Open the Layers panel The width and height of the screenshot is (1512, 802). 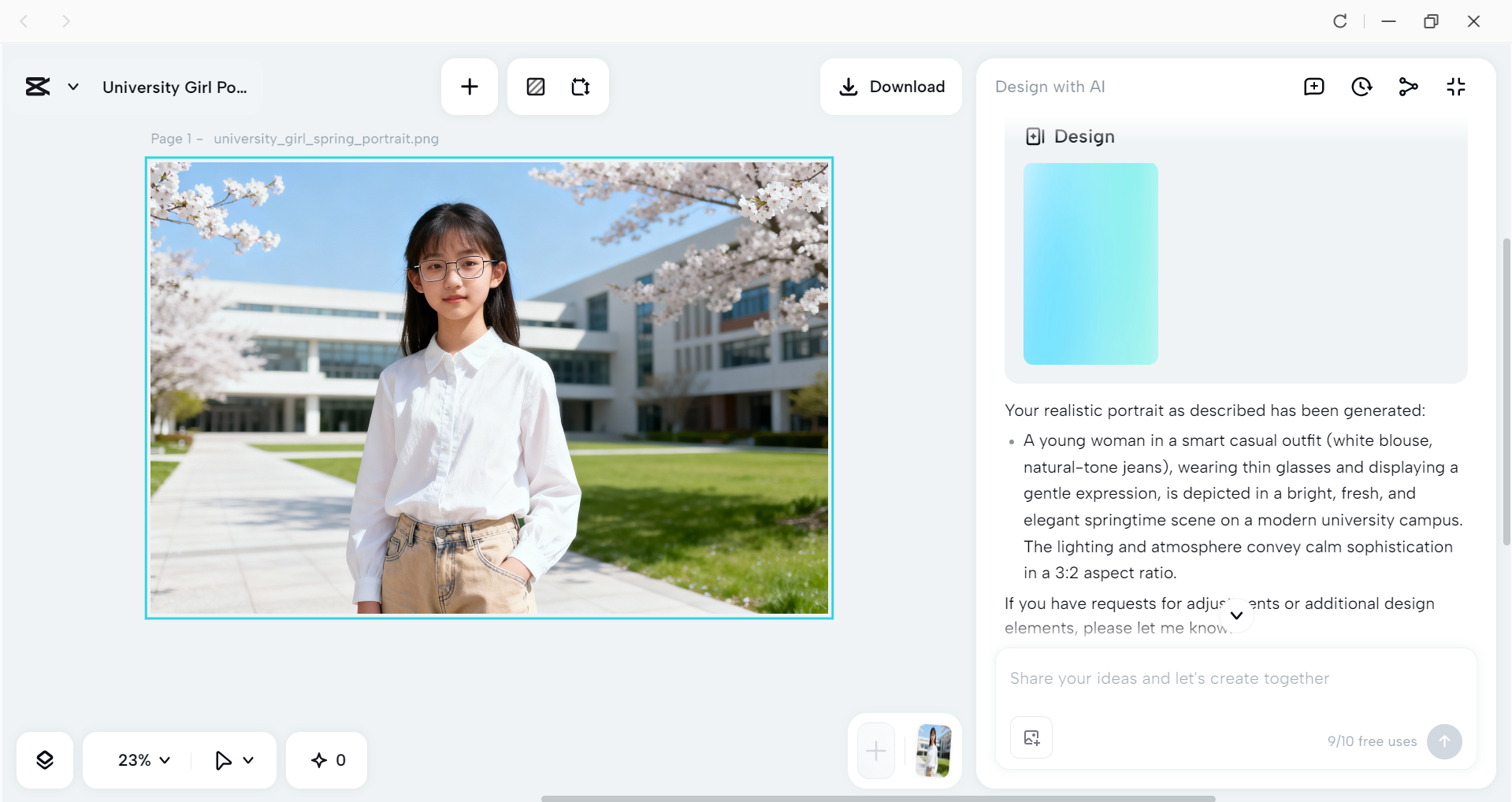tap(45, 759)
